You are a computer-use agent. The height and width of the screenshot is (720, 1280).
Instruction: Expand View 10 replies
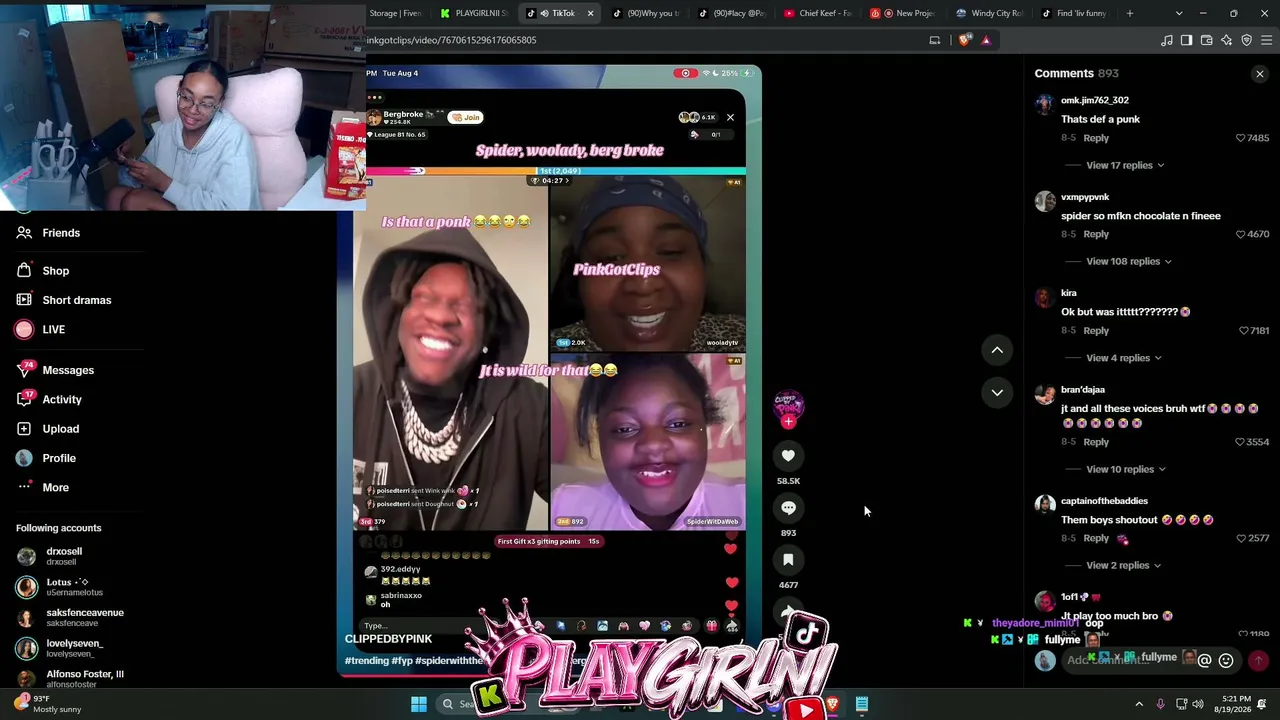point(1126,469)
